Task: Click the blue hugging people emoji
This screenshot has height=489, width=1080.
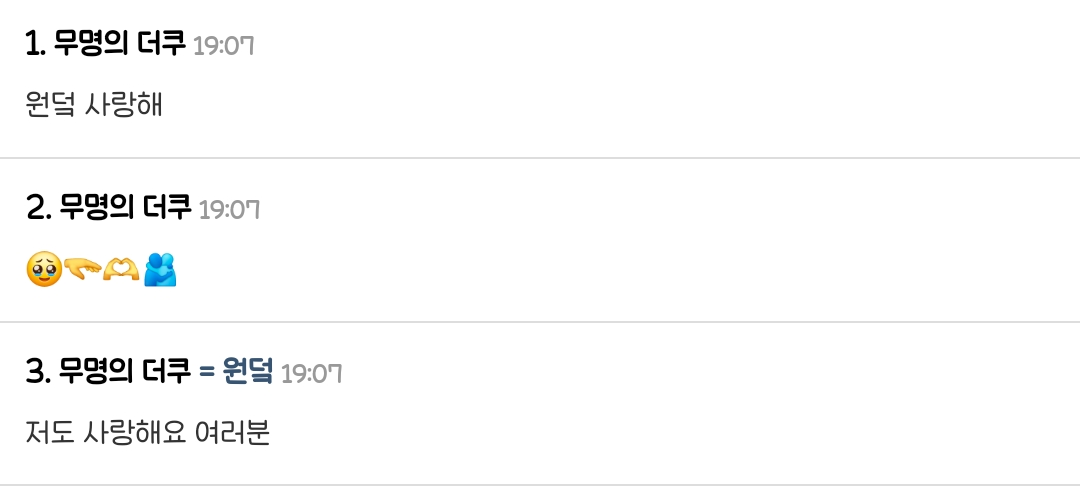Action: coord(160,270)
